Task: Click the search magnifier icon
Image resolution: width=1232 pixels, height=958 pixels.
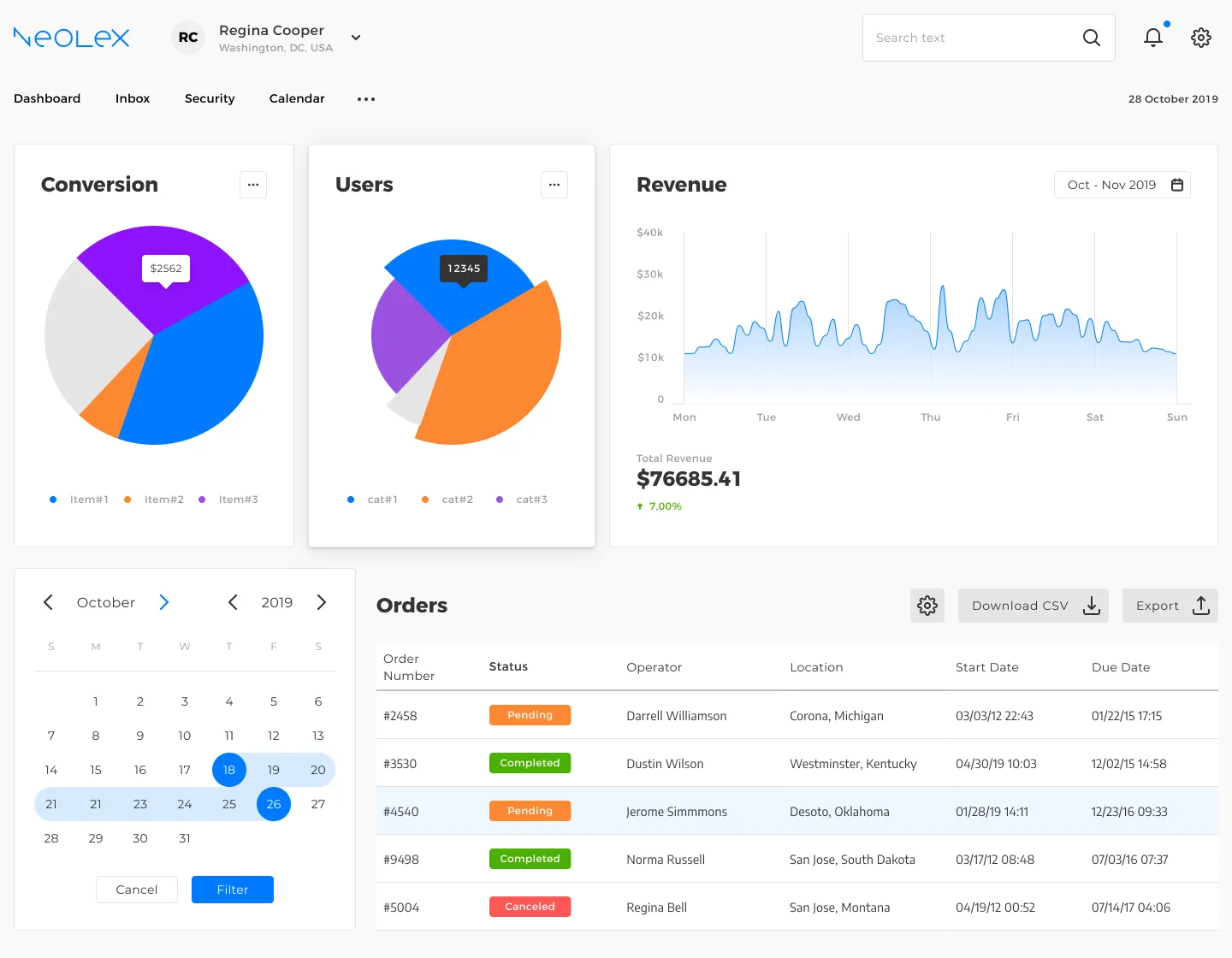Action: pos(1092,38)
